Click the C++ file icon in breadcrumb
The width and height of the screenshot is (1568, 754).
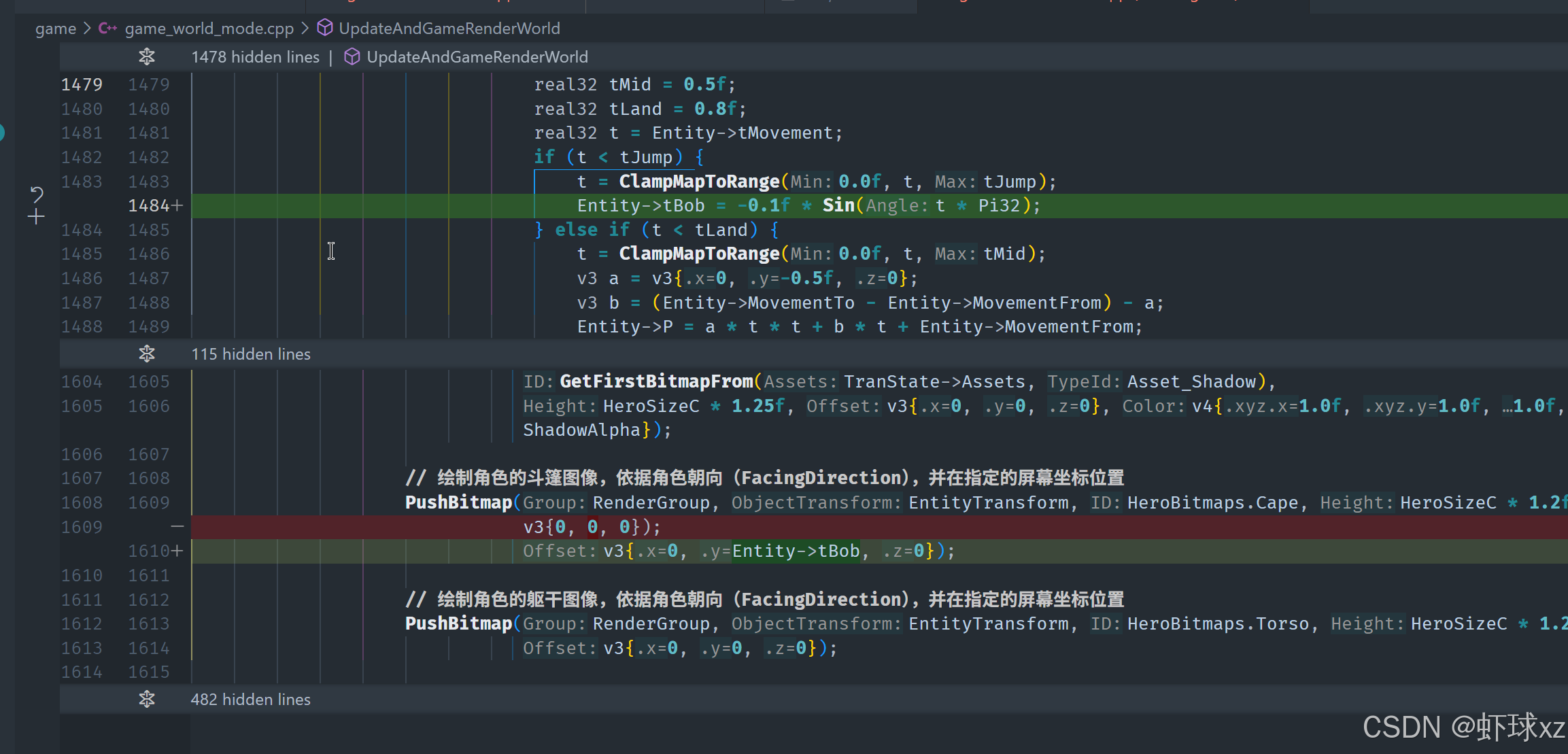[x=107, y=29]
